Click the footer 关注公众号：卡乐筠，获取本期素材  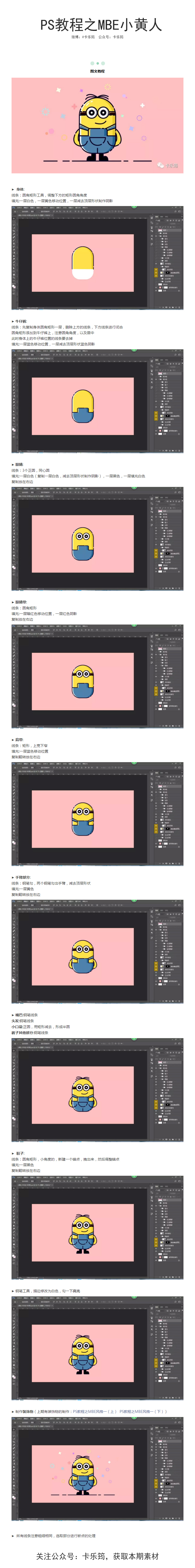point(97,1556)
